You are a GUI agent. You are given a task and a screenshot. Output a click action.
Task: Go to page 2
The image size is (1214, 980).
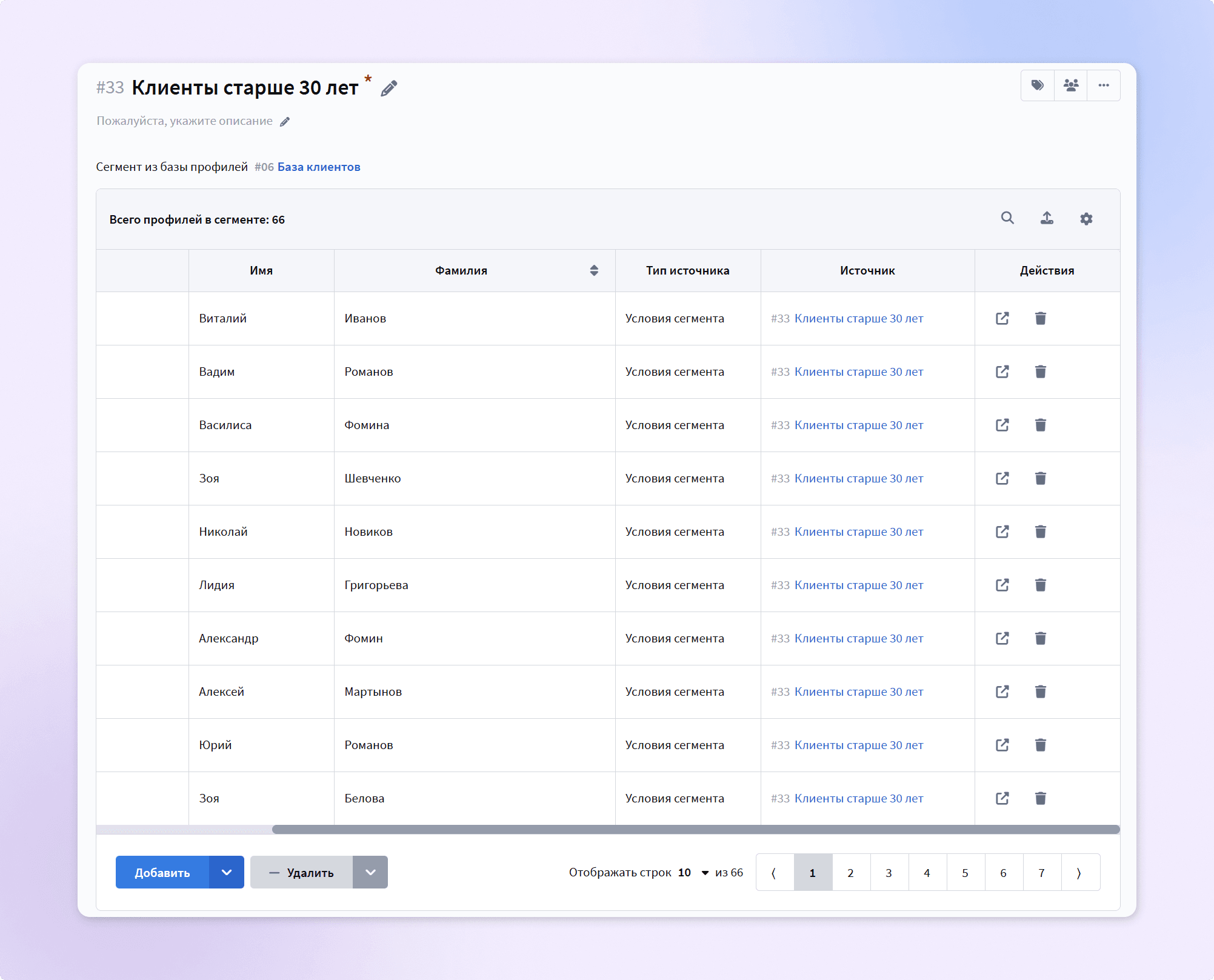pyautogui.click(x=850, y=873)
